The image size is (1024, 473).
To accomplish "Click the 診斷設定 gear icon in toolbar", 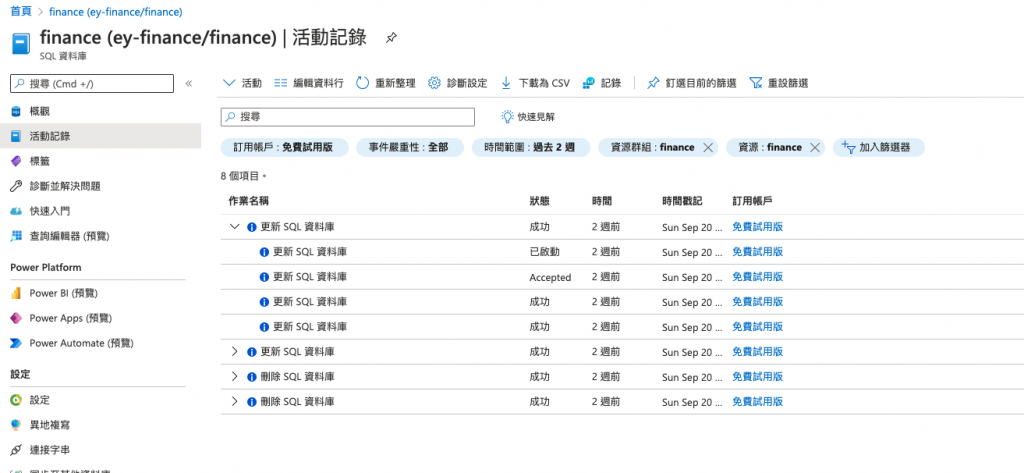I will pyautogui.click(x=434, y=83).
